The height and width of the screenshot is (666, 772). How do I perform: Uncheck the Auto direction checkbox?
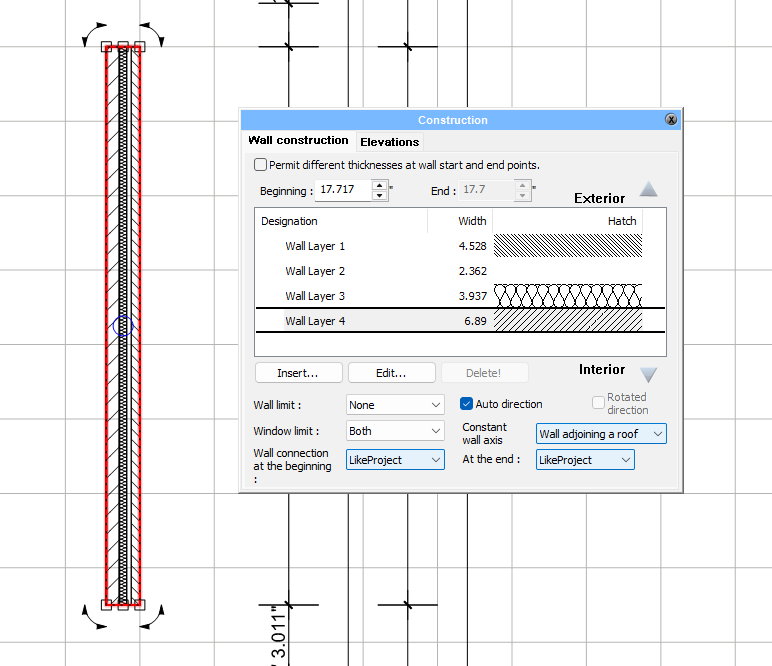466,404
